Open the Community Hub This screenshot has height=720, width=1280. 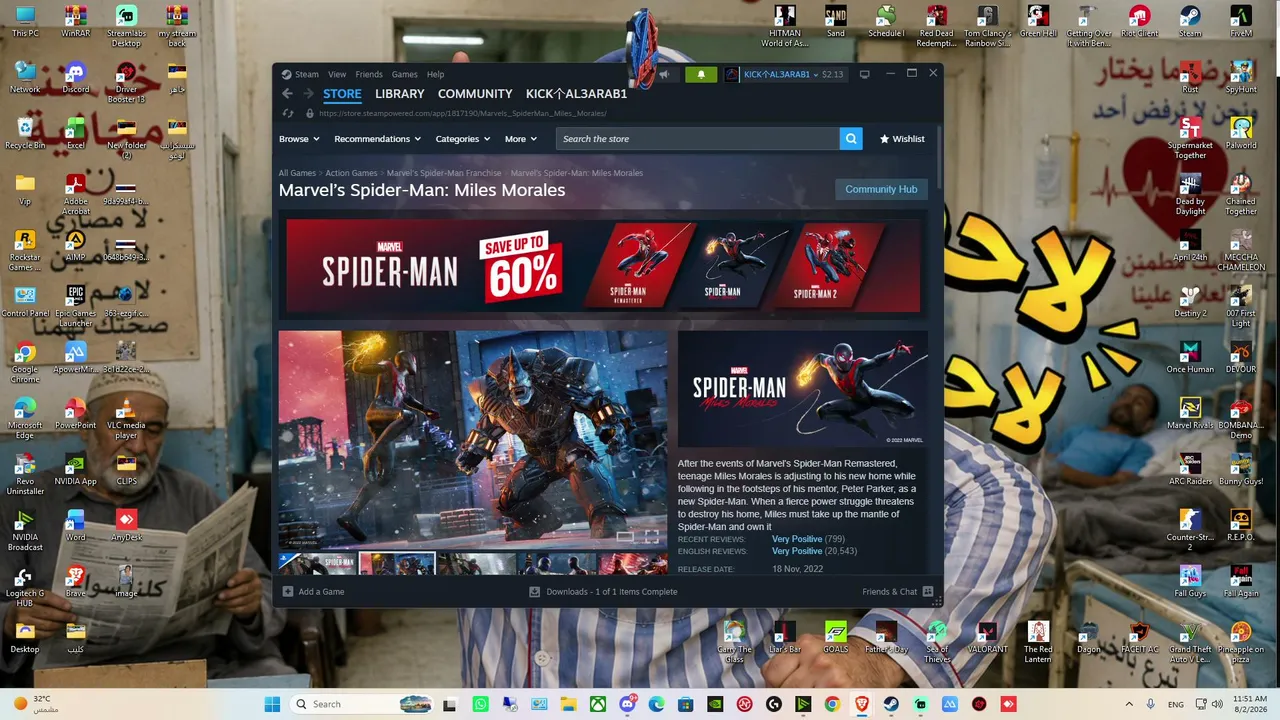pos(881,189)
